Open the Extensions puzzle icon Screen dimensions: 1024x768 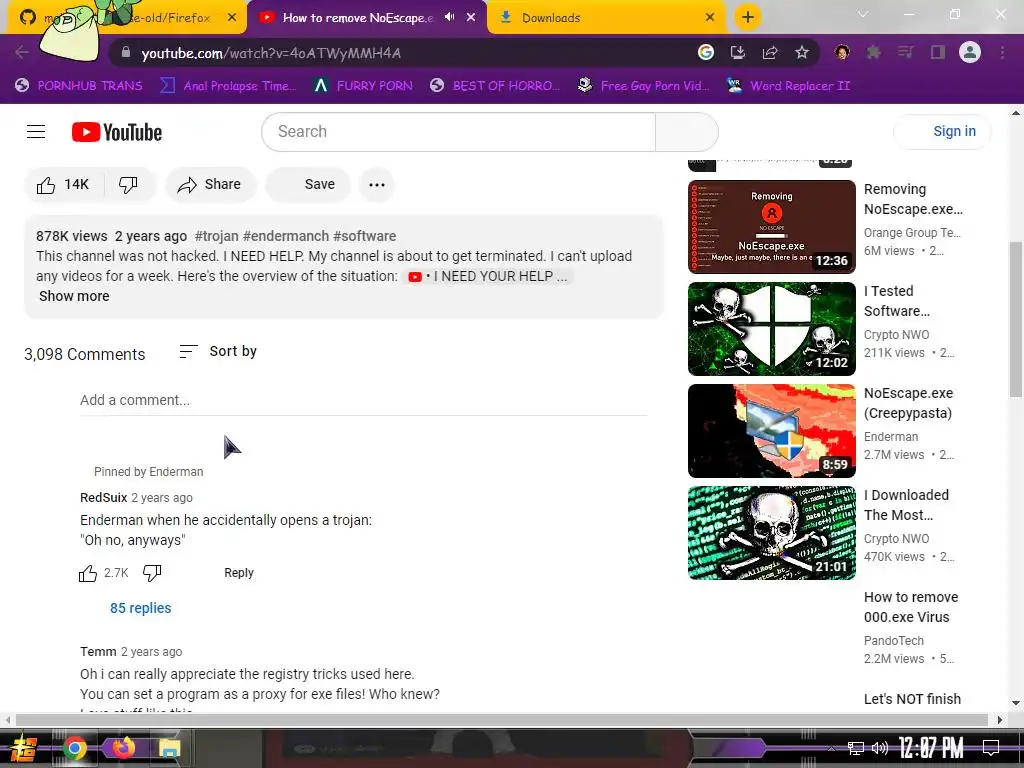(874, 52)
